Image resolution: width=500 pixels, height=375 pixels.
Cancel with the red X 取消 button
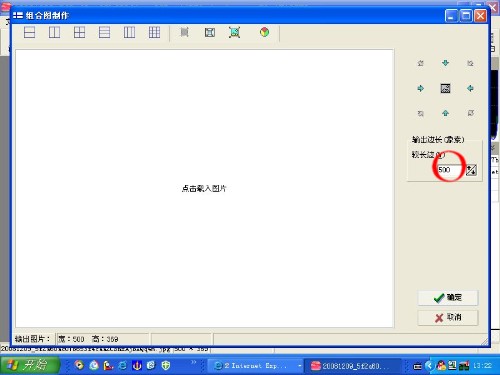click(x=448, y=318)
